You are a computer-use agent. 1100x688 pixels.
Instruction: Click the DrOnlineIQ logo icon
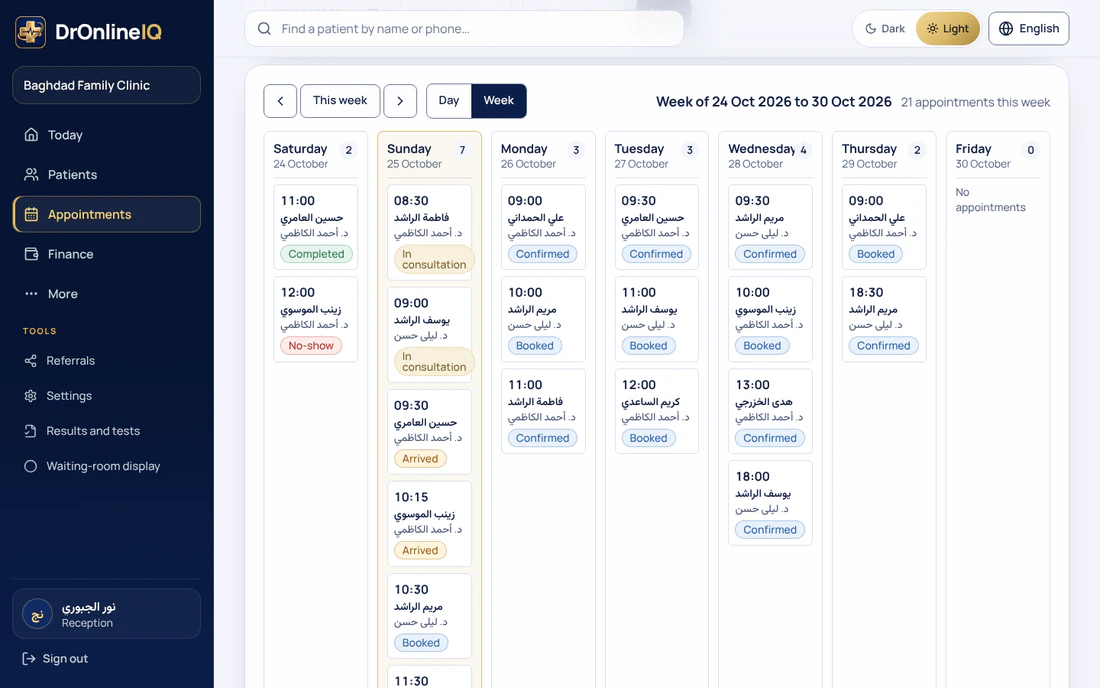pos(30,32)
